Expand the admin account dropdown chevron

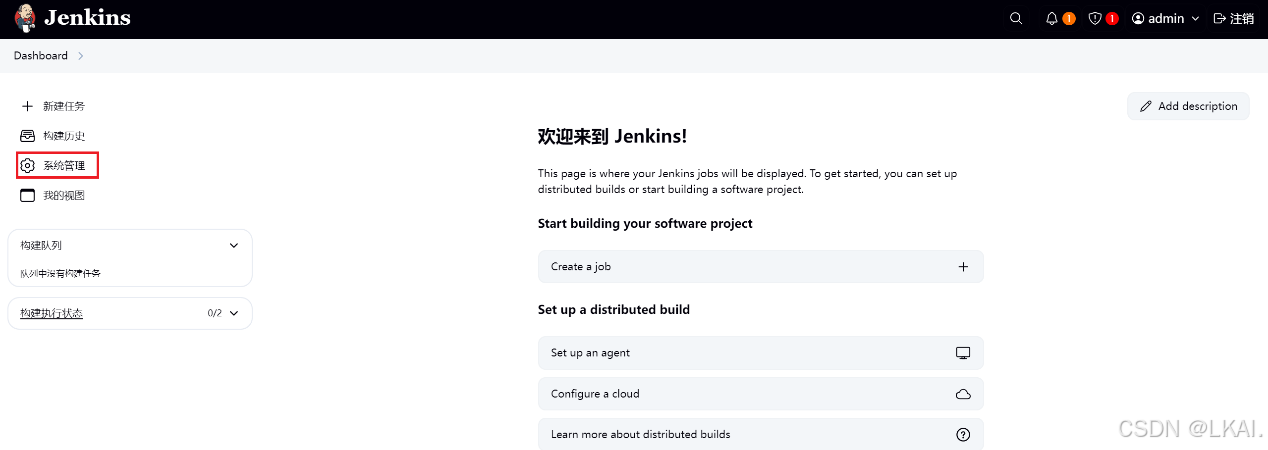tap(1195, 19)
